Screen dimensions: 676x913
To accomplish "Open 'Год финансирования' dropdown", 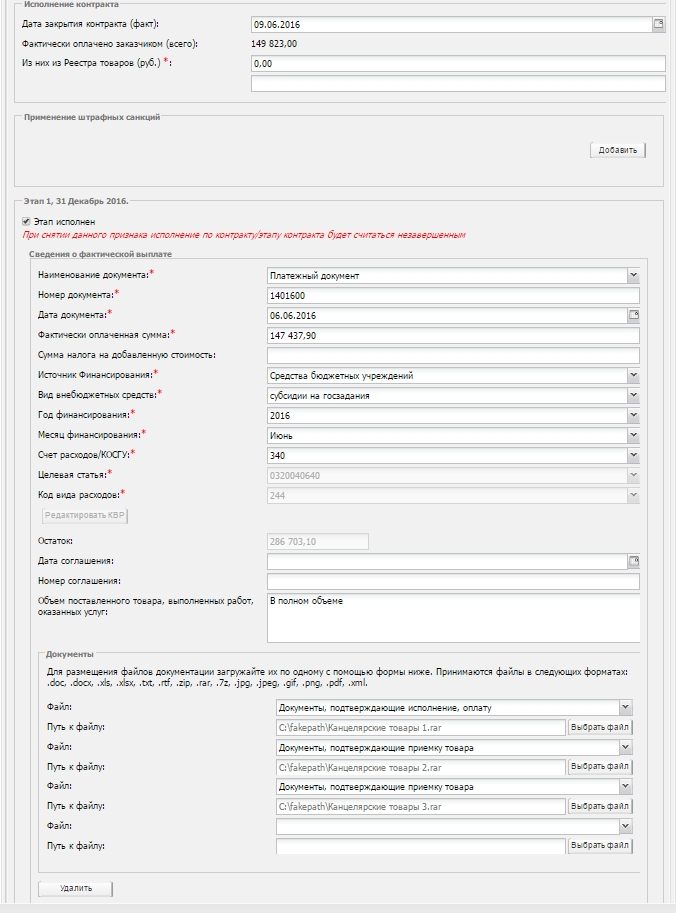I will (633, 415).
